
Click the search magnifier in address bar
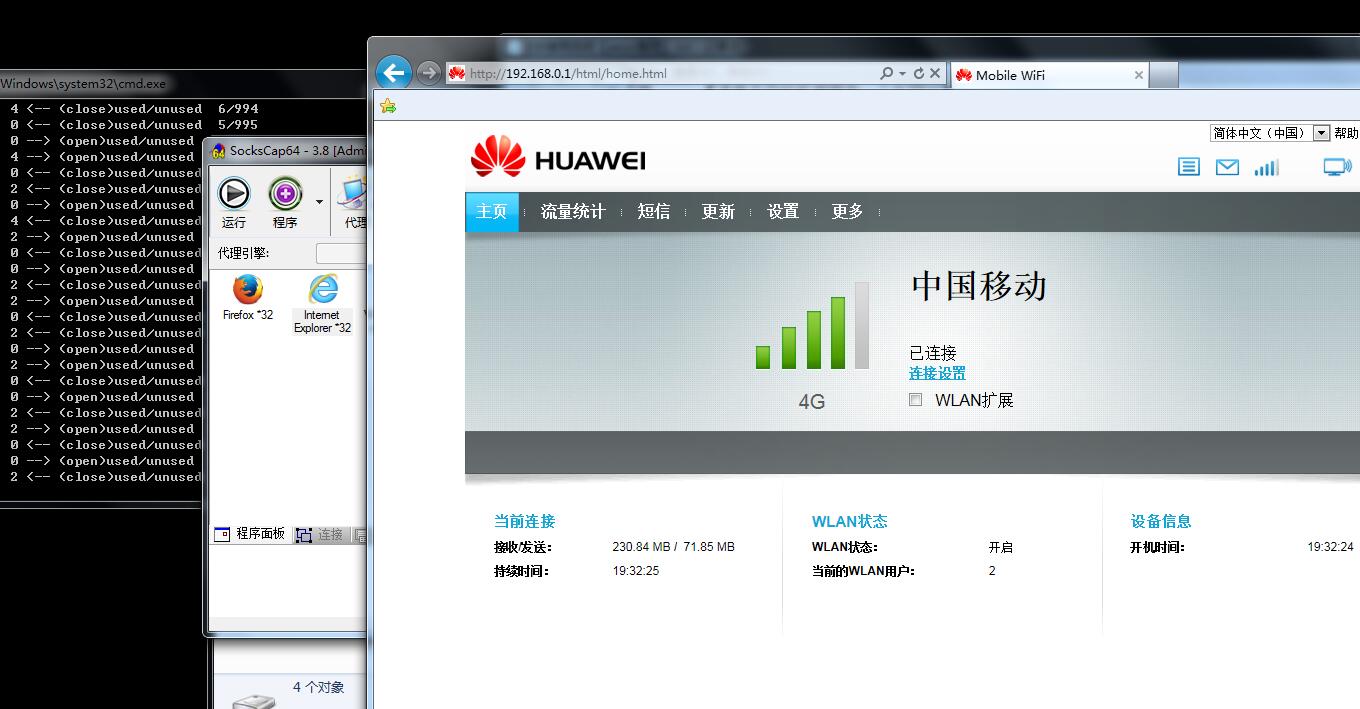(x=886, y=73)
